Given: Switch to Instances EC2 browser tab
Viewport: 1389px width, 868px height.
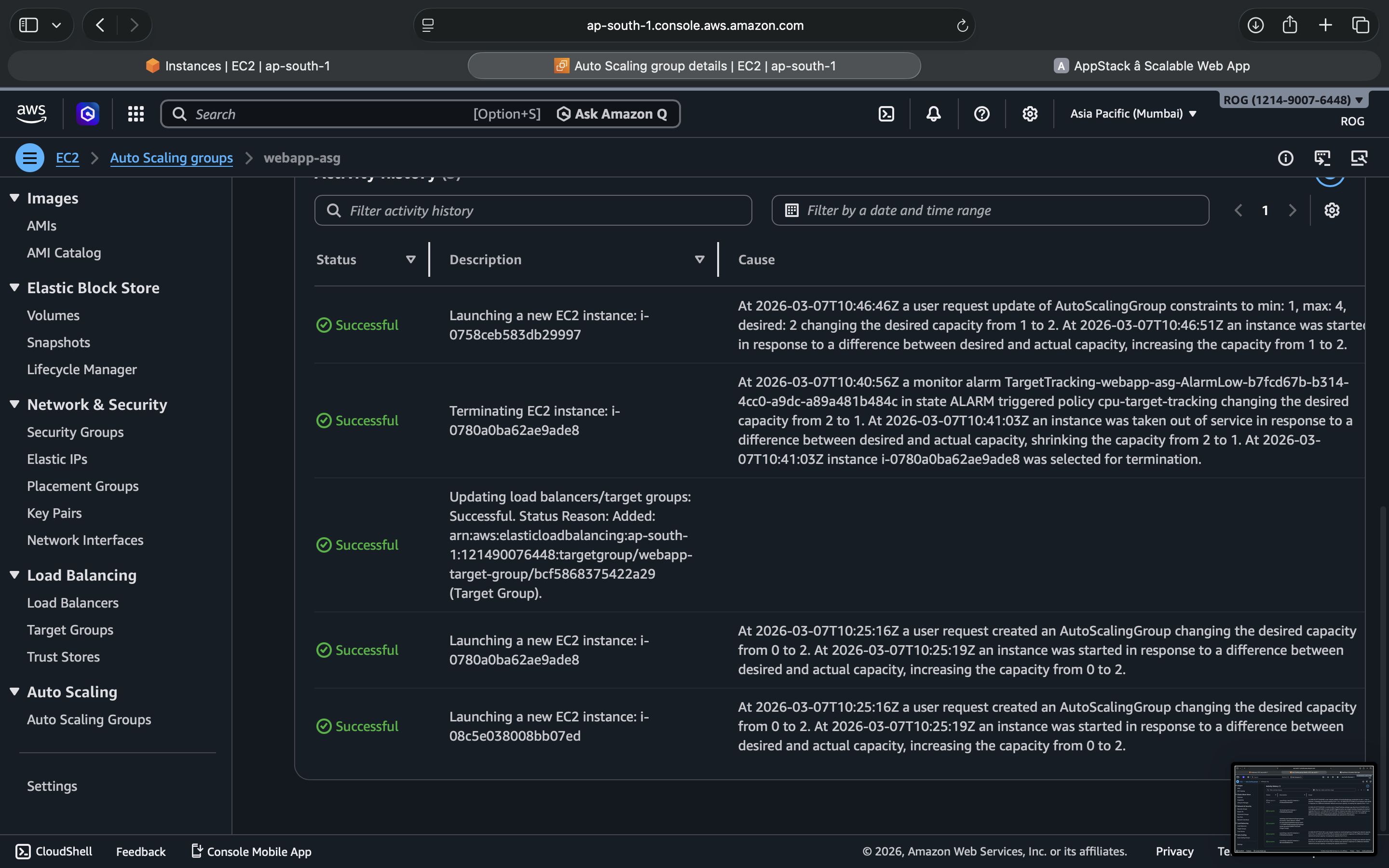Looking at the screenshot, I should (238, 66).
